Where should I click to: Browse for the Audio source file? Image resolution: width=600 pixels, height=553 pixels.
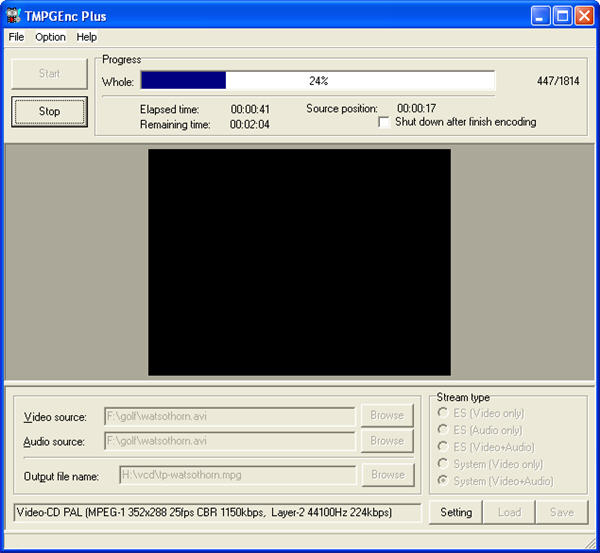387,440
